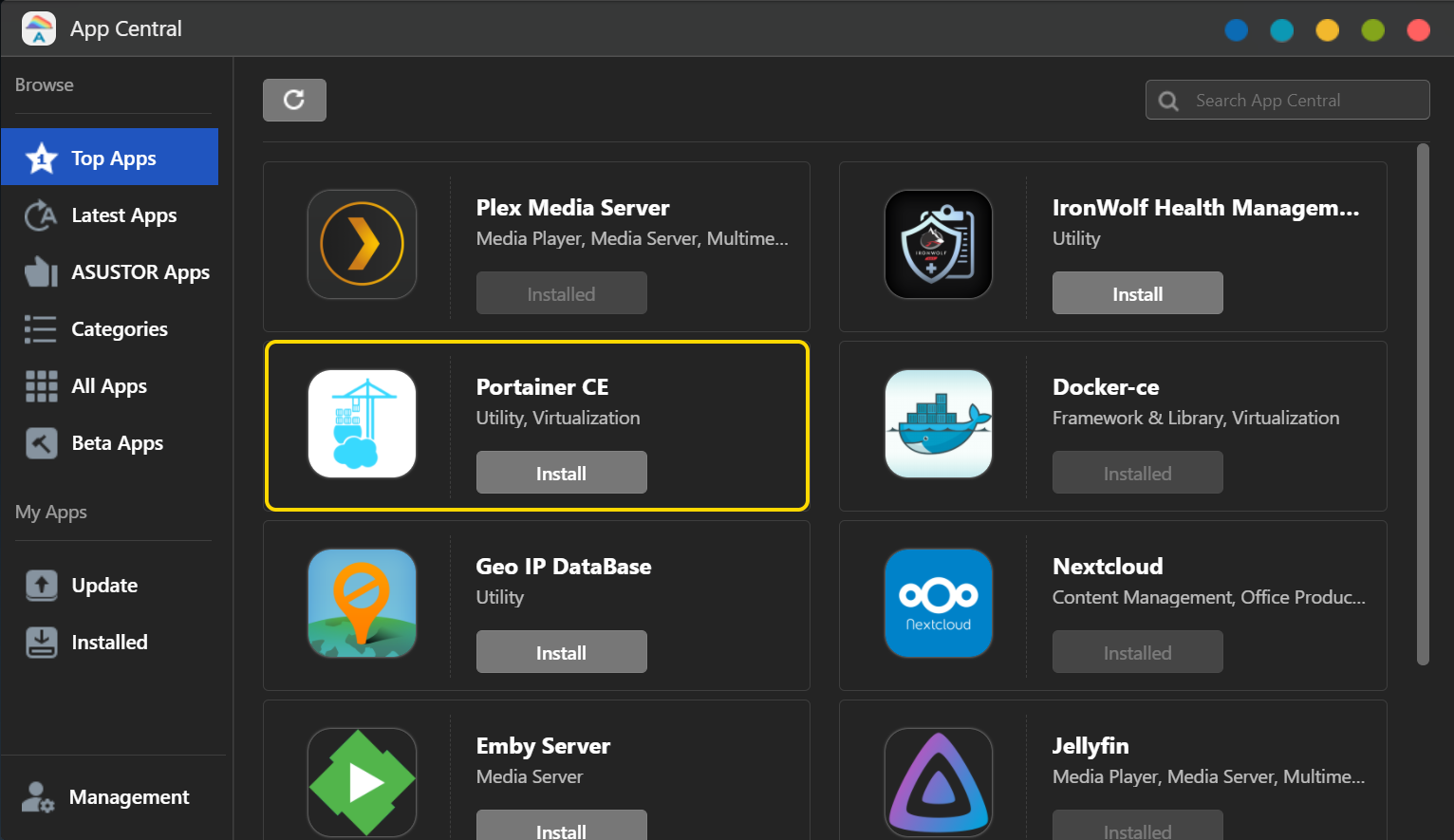Open the Update page under My Apps
1454x840 pixels.
coord(110,586)
